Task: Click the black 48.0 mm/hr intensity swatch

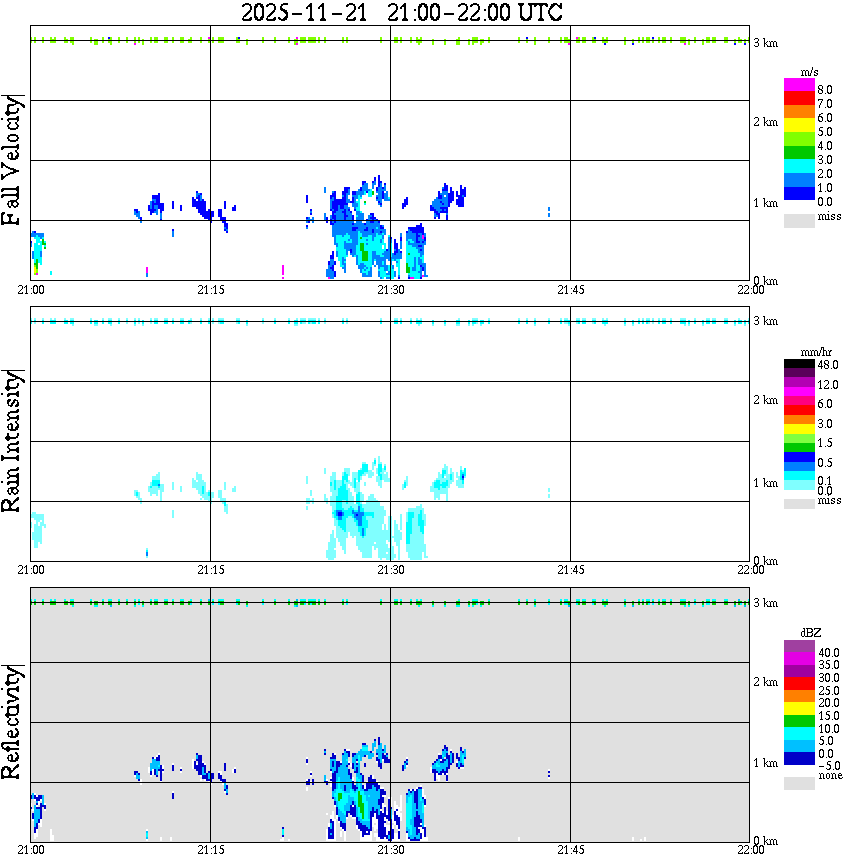Action: (x=799, y=364)
